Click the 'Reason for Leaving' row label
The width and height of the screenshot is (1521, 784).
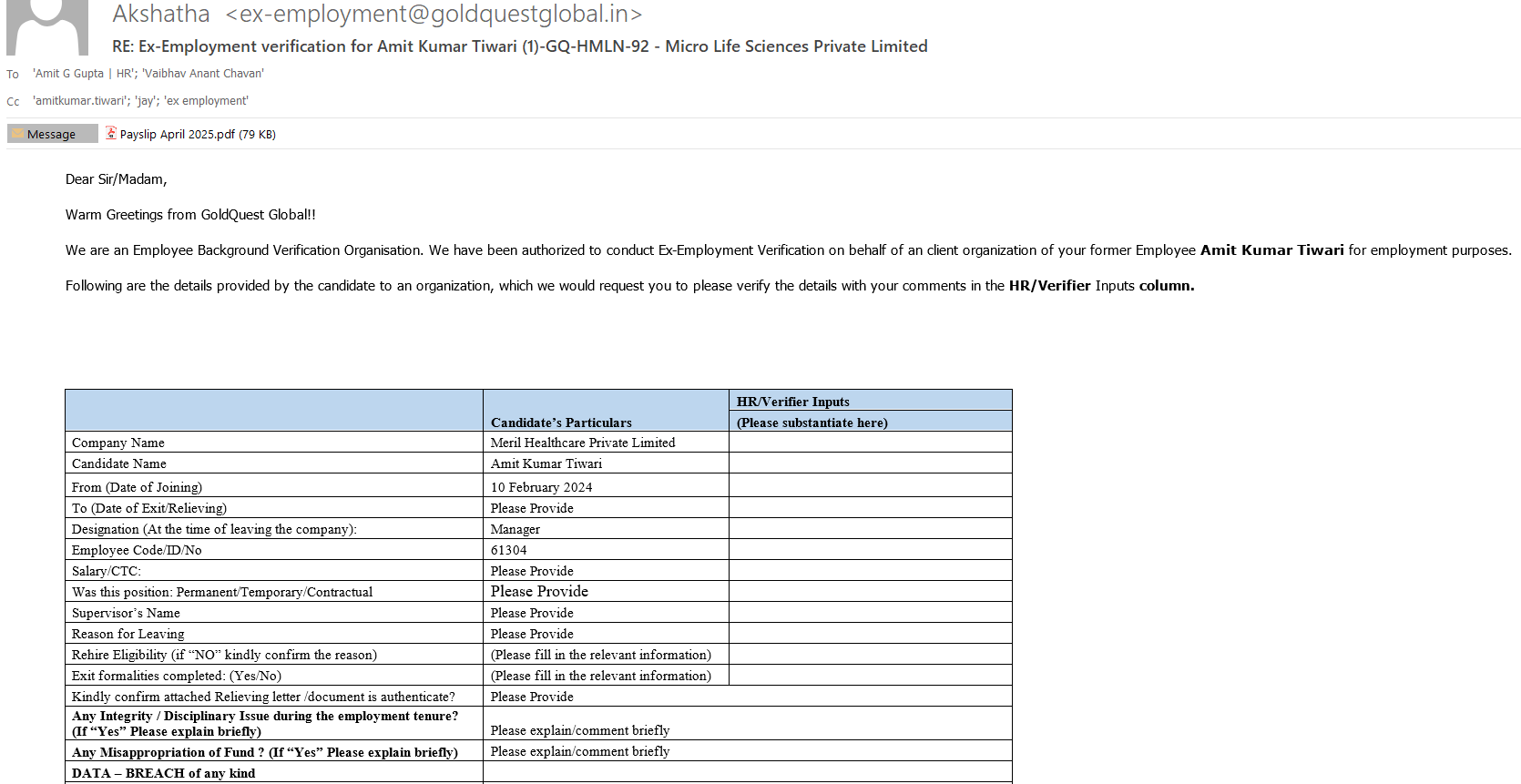point(128,634)
